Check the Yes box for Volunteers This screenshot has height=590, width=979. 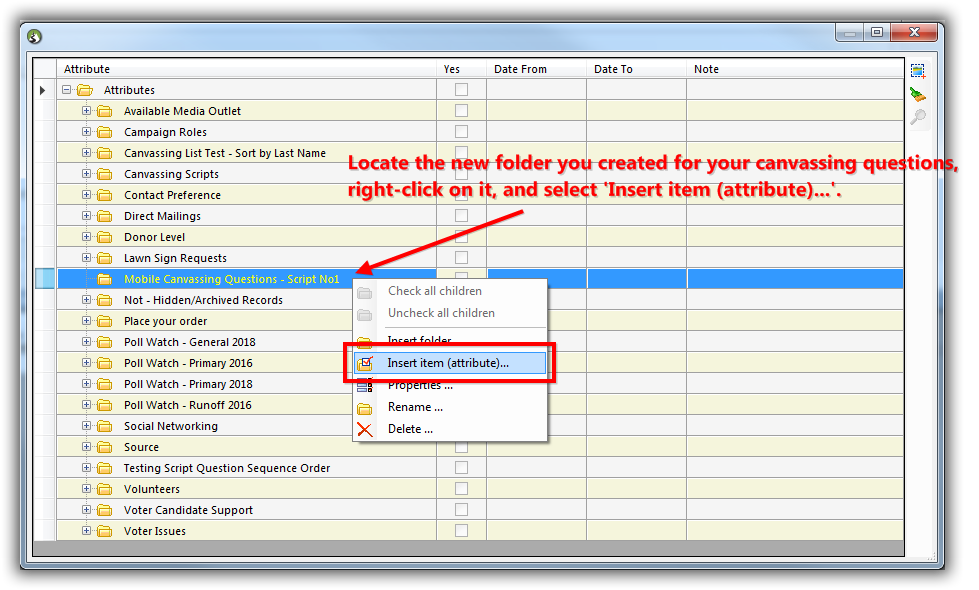click(x=461, y=488)
